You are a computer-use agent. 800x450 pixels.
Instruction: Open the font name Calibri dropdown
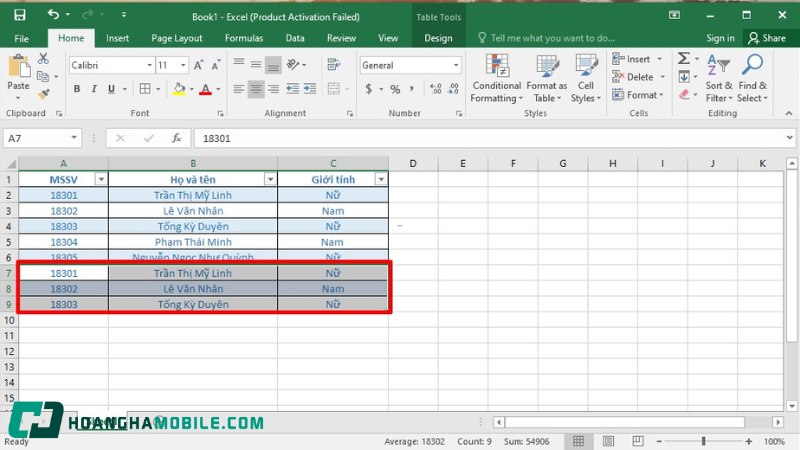149,65
